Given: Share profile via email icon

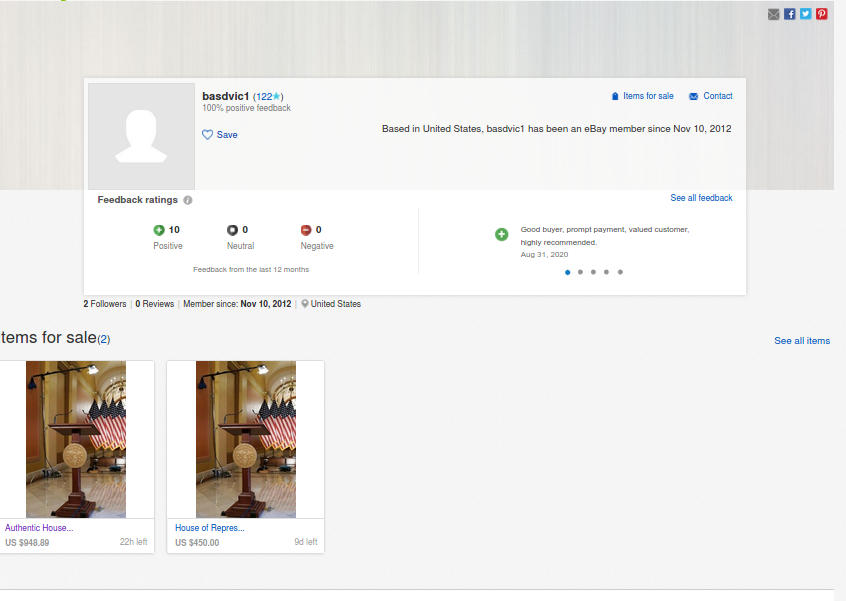Looking at the screenshot, I should click(773, 15).
